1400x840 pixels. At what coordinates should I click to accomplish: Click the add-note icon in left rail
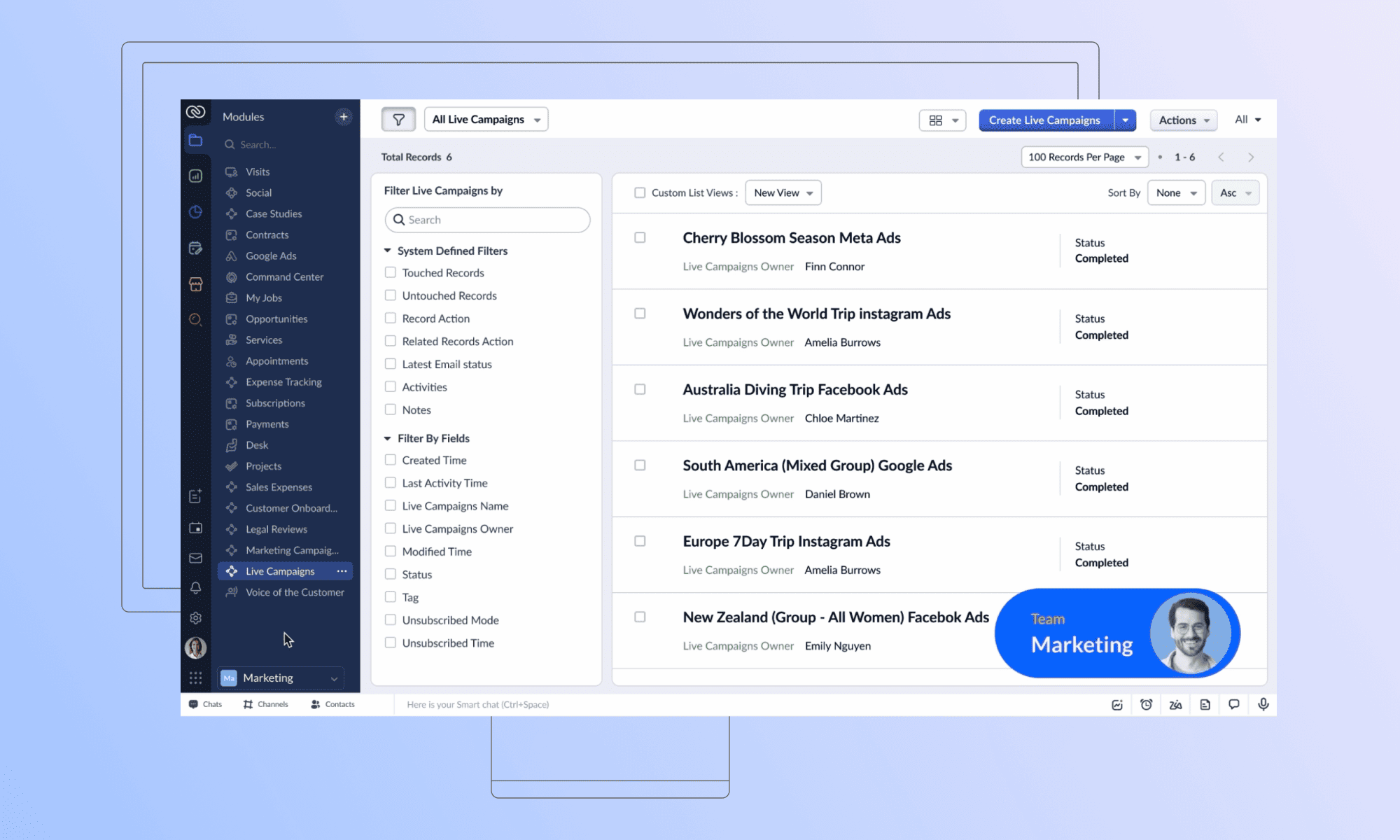pos(196,496)
